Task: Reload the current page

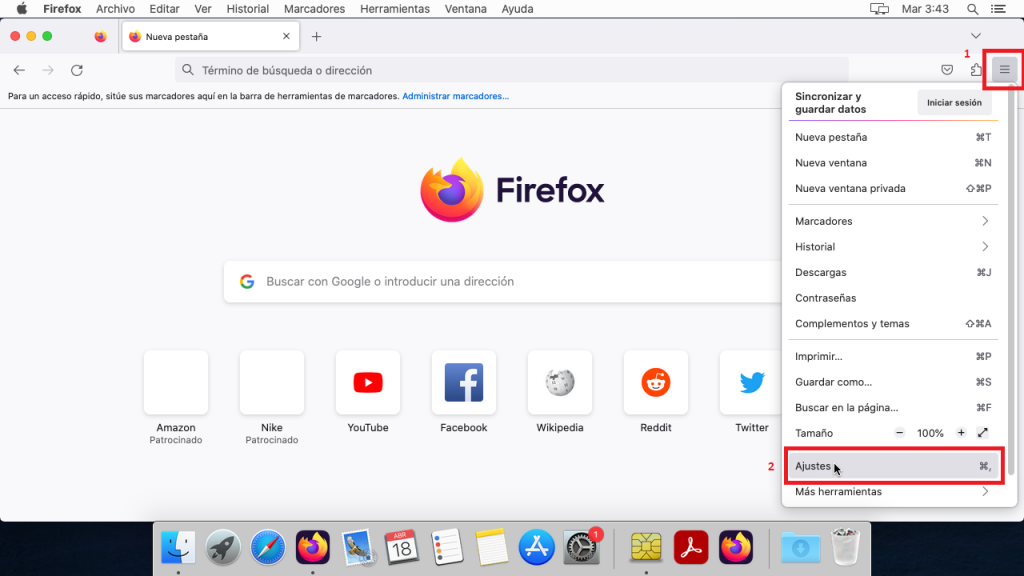Action: point(77,70)
